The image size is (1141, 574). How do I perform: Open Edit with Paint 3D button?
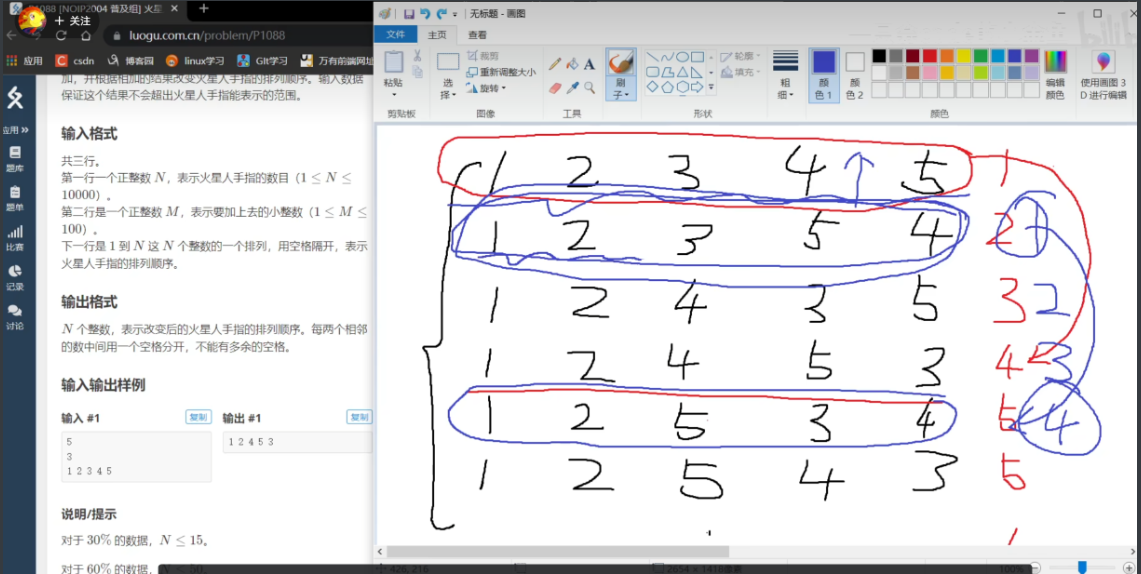point(1103,75)
